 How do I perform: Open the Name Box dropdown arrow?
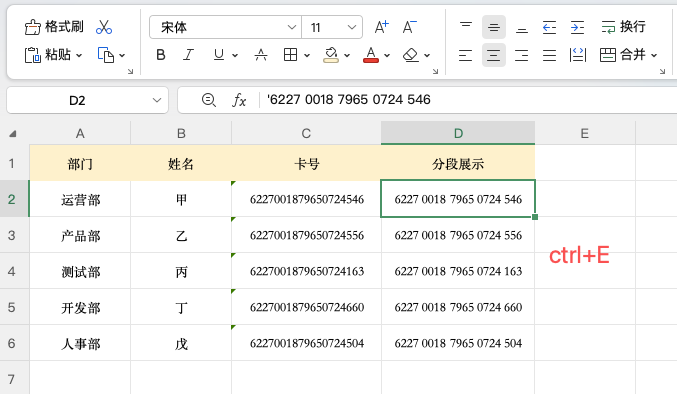(156, 101)
